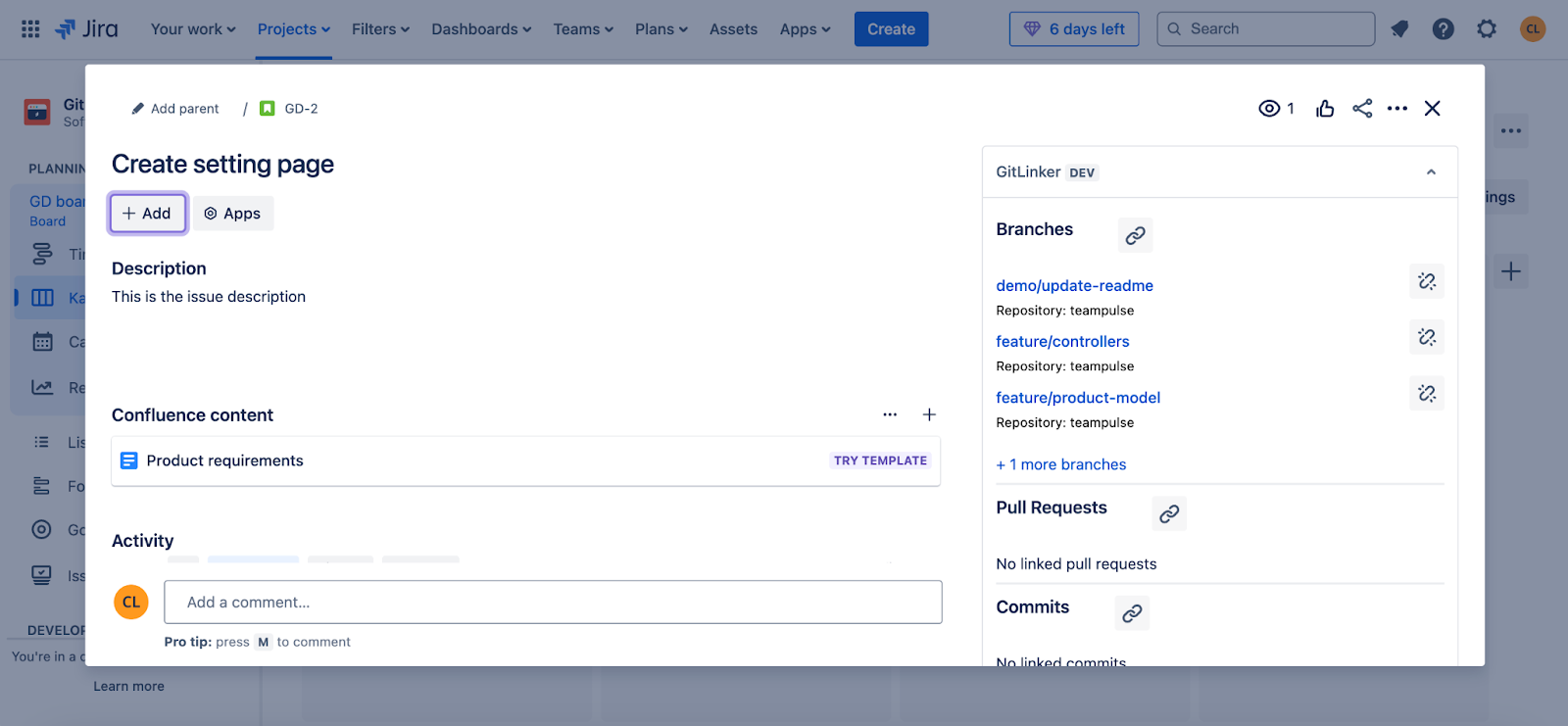Toggle the watch issue eye icon
The width and height of the screenshot is (1568, 726).
point(1269,109)
